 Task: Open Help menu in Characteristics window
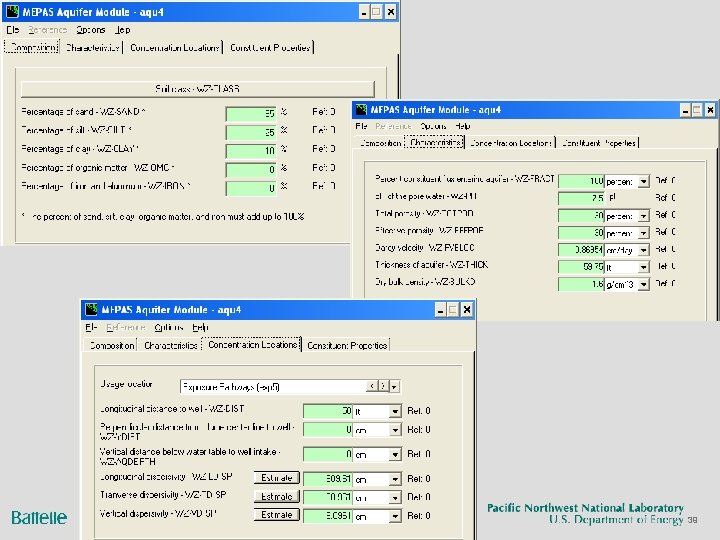462,126
